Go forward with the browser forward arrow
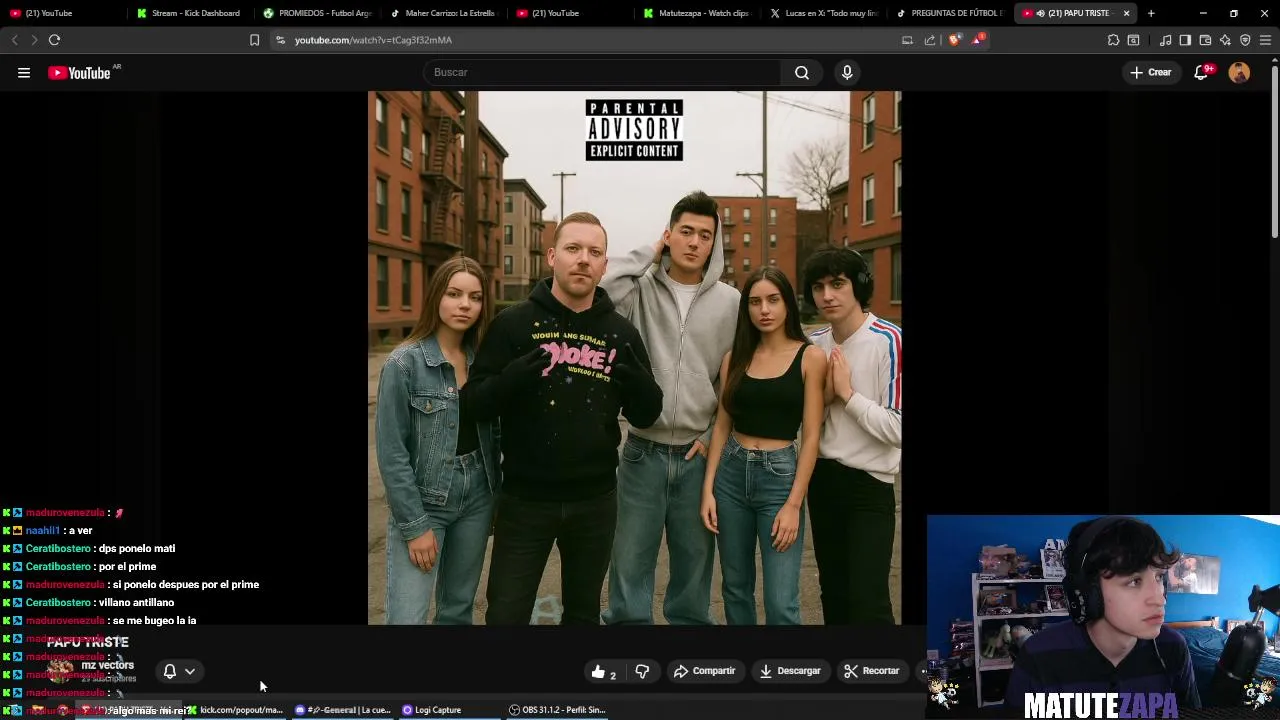Image resolution: width=1280 pixels, height=720 pixels. (x=33, y=40)
